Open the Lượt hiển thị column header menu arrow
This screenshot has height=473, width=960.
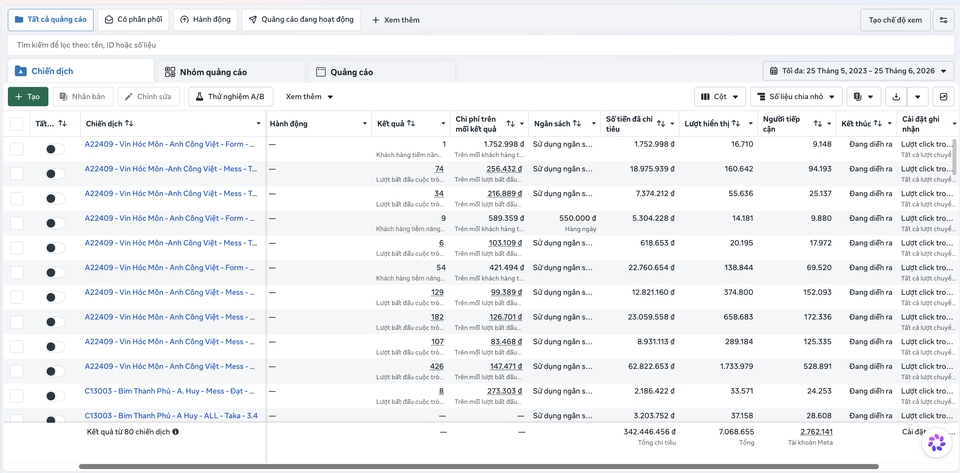[x=751, y=124]
